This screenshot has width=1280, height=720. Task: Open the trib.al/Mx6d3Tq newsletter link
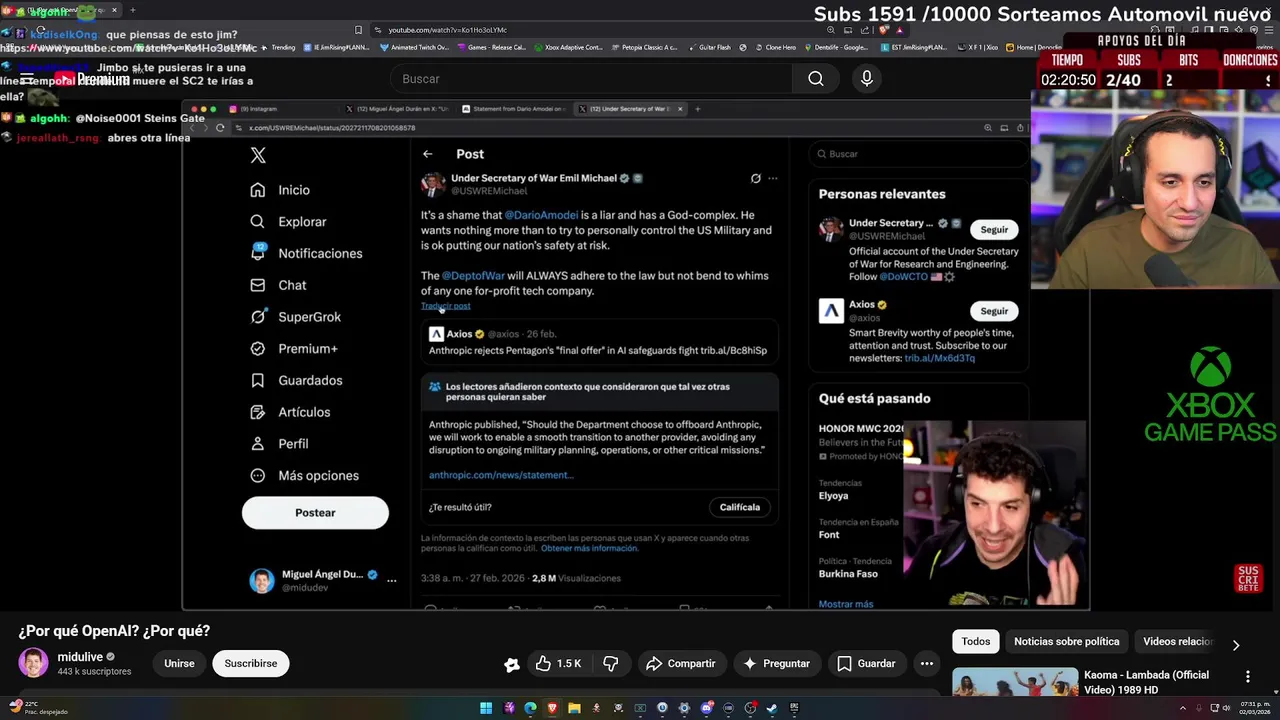click(x=939, y=358)
